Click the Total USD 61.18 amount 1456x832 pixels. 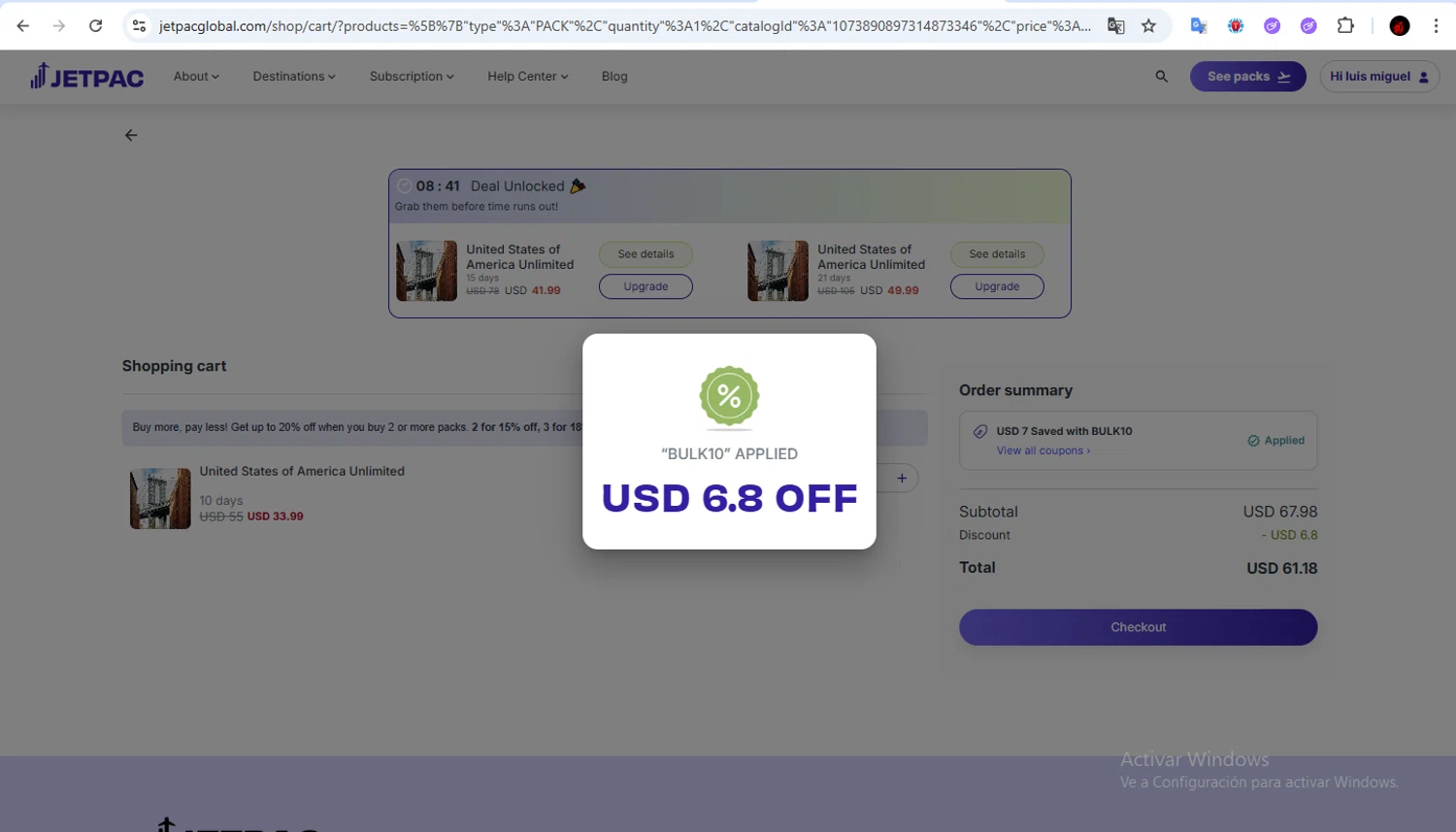pyautogui.click(x=1281, y=569)
